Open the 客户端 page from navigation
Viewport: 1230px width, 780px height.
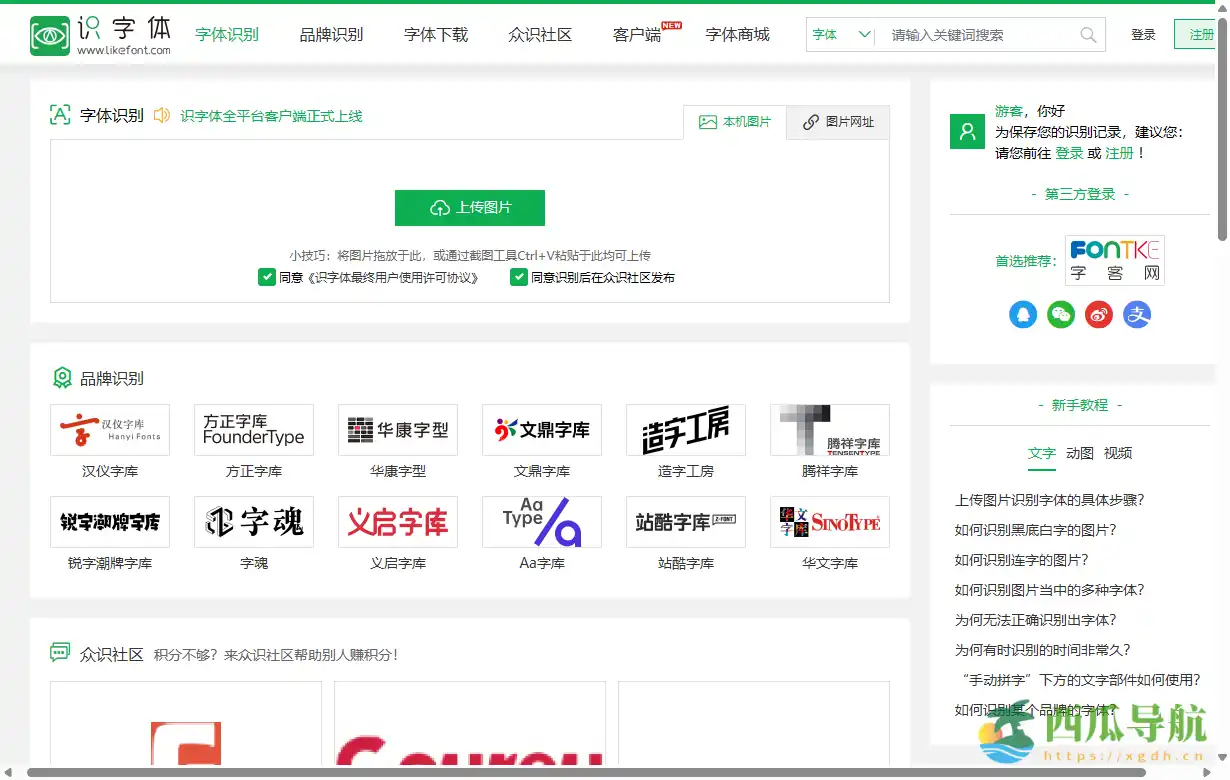tap(635, 33)
